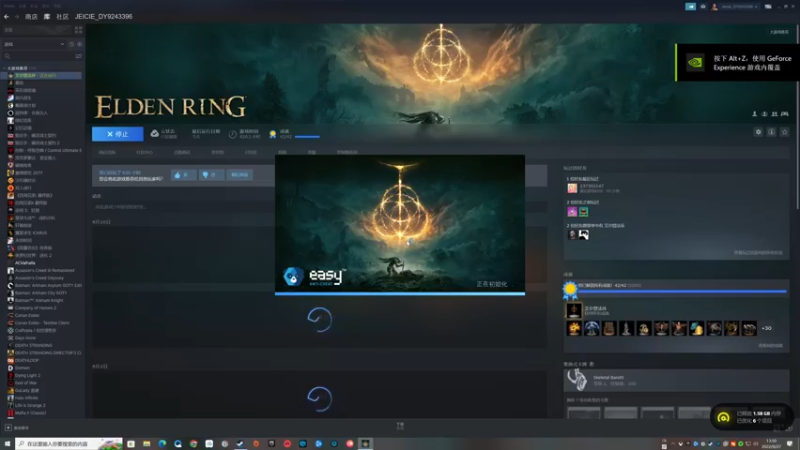800x450 pixels.
Task: Click the thumbs down button
Action: [211, 175]
